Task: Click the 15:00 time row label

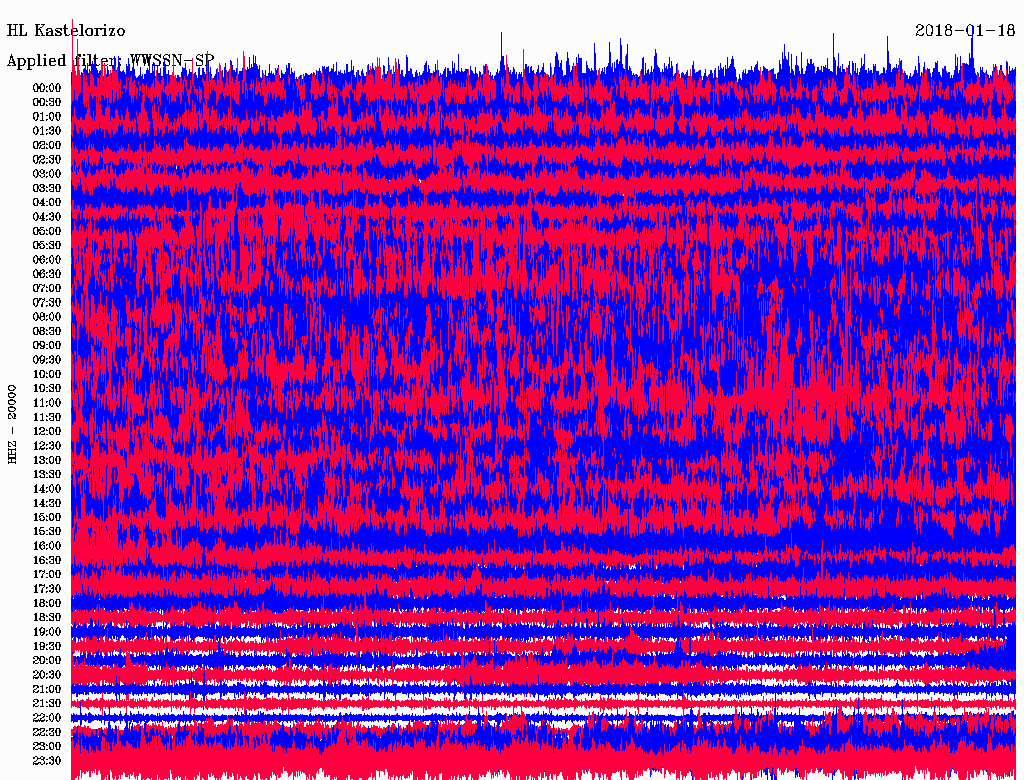Action: [x=47, y=518]
